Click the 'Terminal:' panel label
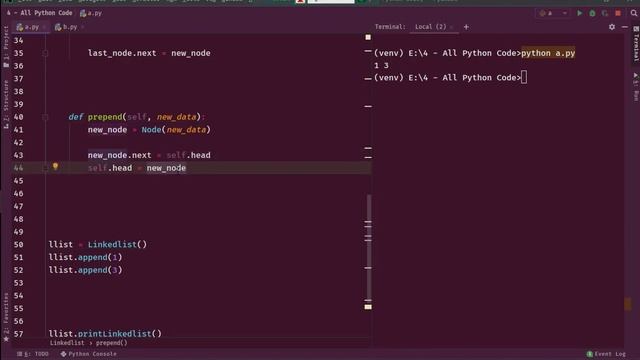The image size is (640, 360). pyautogui.click(x=390, y=27)
